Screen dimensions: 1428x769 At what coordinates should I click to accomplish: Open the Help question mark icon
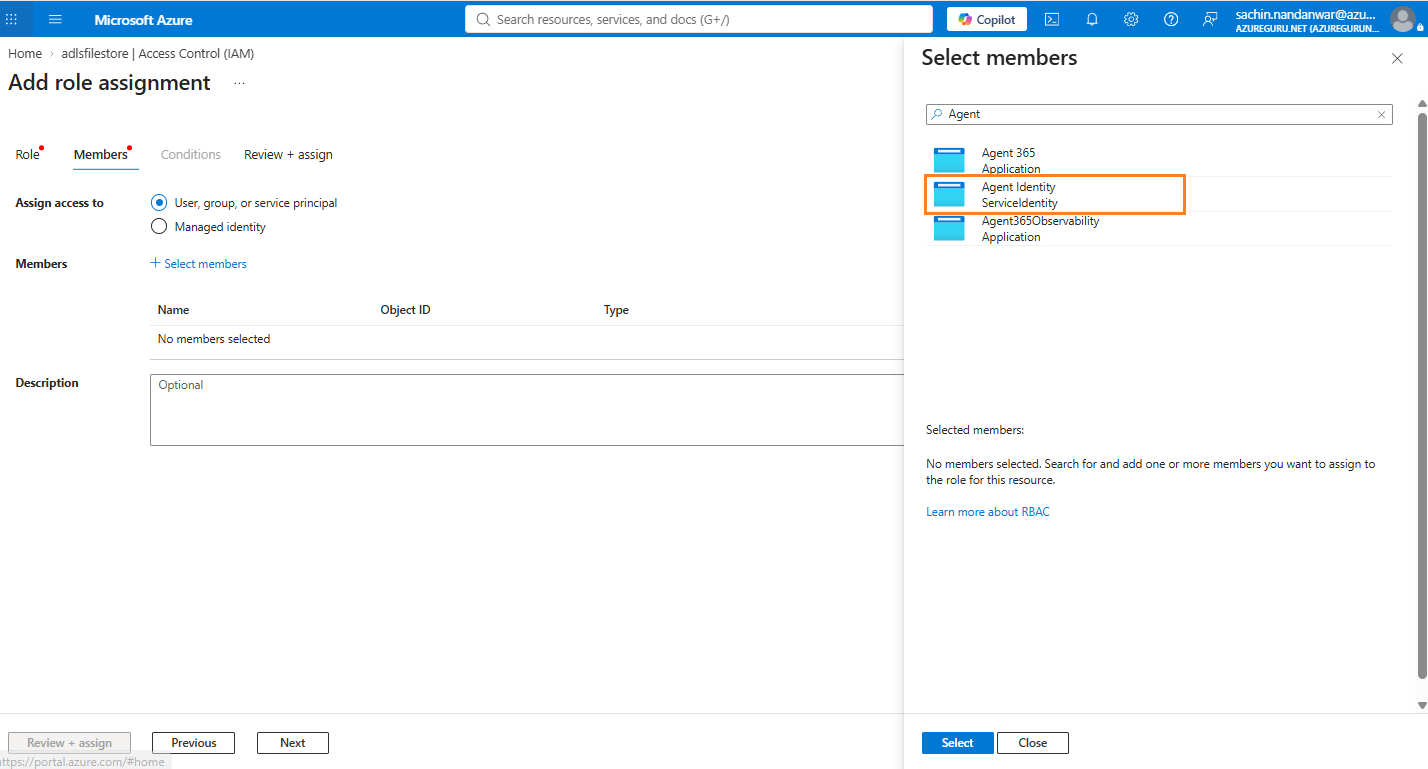[x=1171, y=19]
